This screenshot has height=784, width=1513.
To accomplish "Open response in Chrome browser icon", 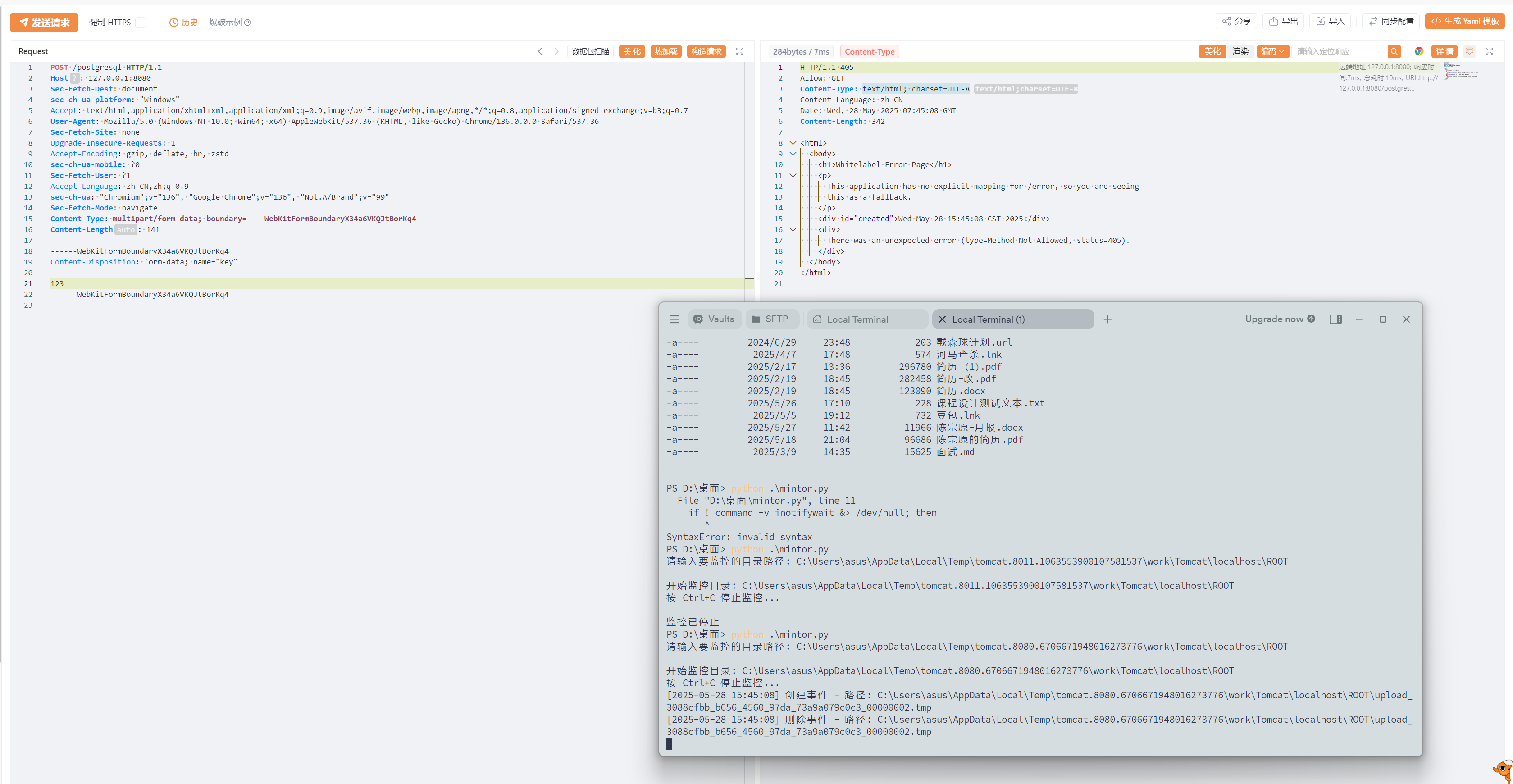I will click(1419, 52).
